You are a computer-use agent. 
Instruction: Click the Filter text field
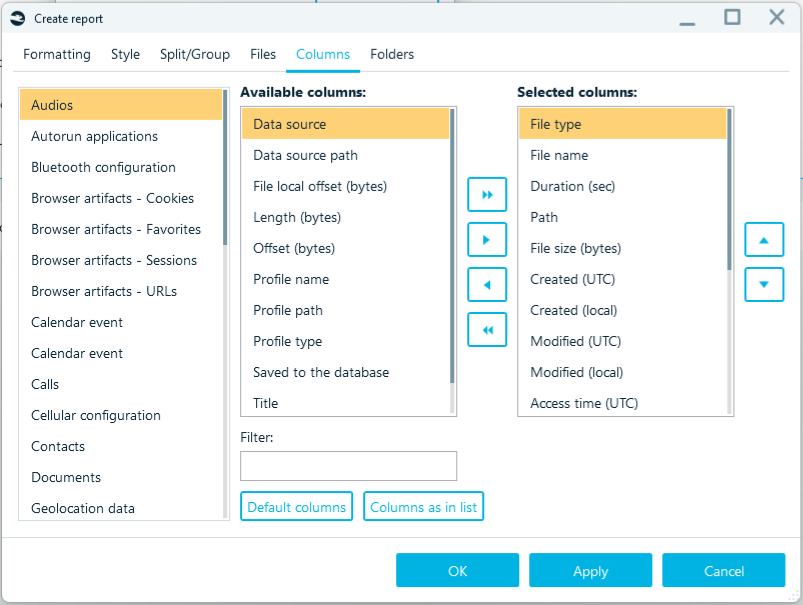coord(348,466)
